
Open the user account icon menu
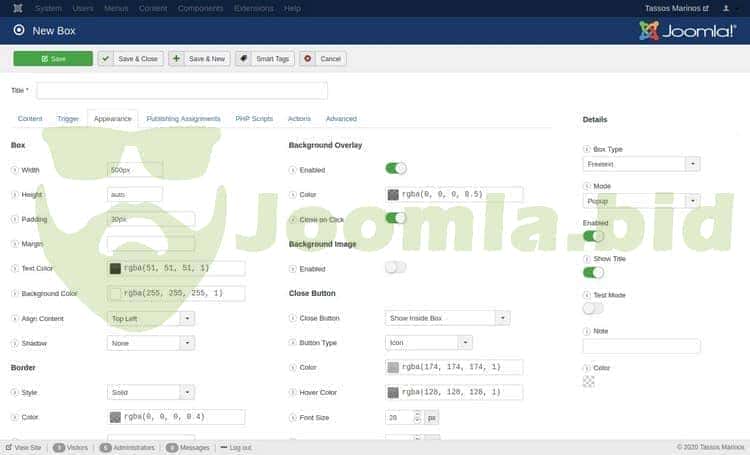725,8
